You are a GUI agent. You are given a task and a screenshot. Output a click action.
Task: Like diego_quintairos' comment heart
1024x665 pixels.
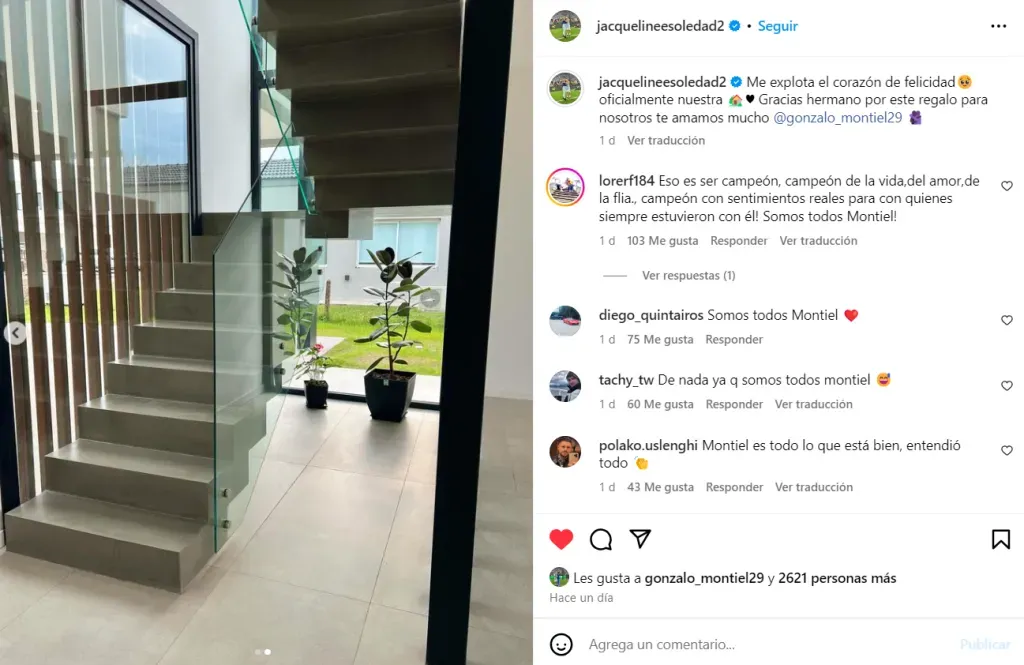(1006, 320)
